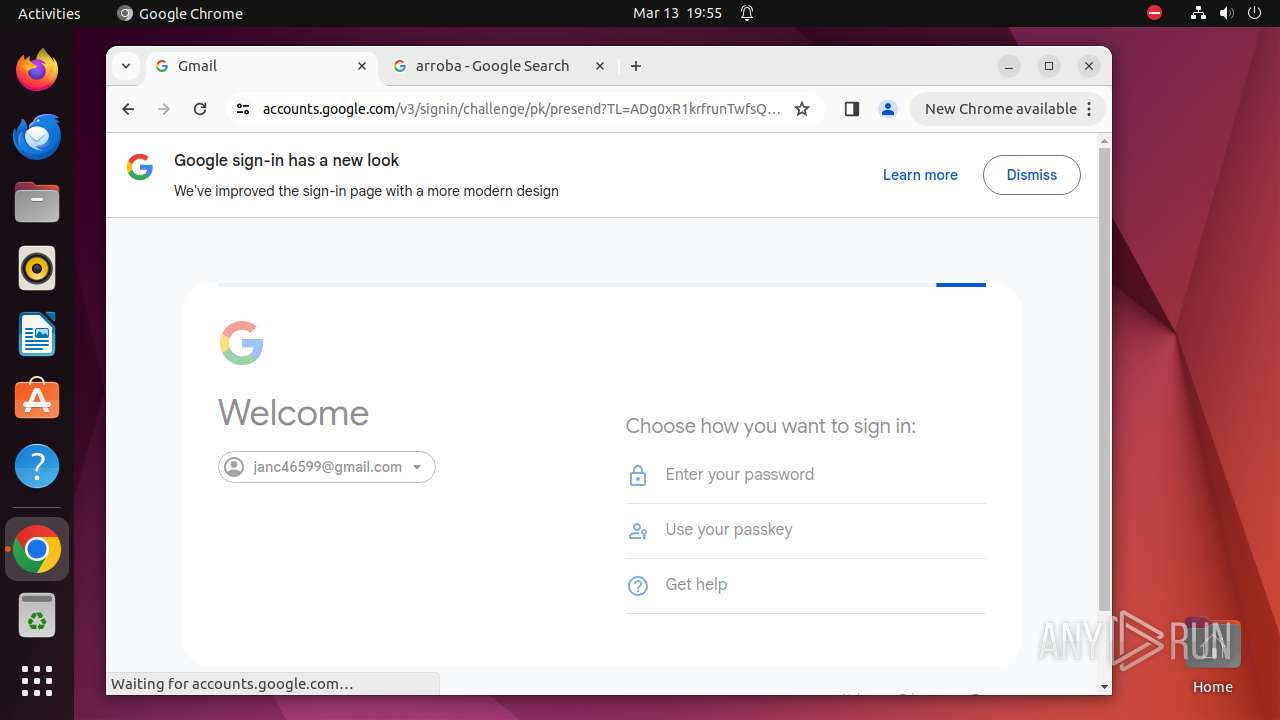1280x720 pixels.
Task: Switch to the Gmail tab
Action: pos(260,66)
